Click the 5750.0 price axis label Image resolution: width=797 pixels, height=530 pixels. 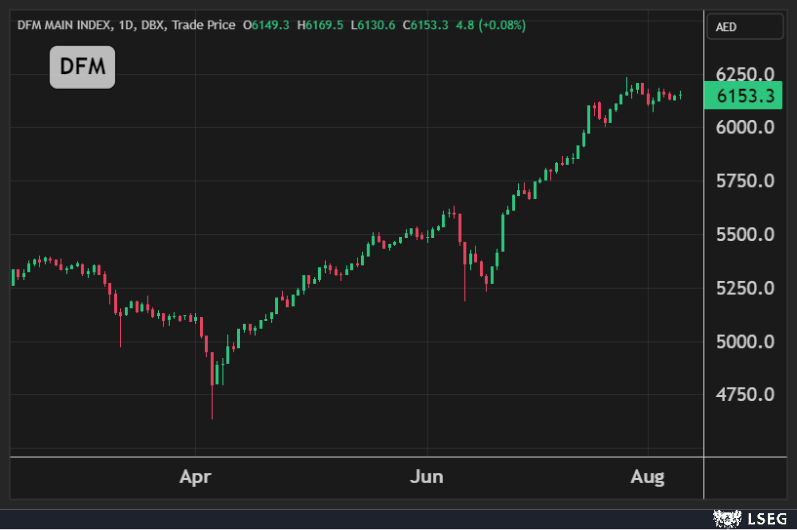(x=745, y=182)
